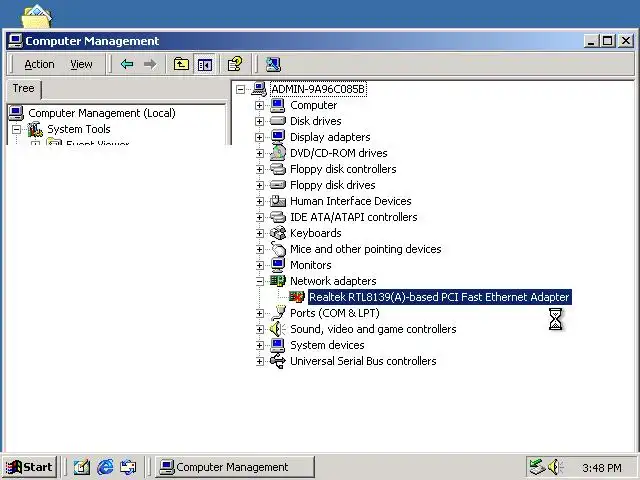Open the Start menu
Viewport: 640px width, 480px height.
pos(29,467)
